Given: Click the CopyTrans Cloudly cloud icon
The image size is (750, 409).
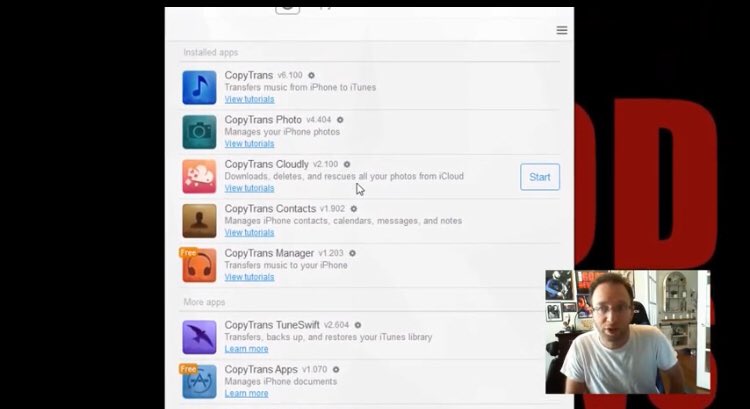Looking at the screenshot, I should click(199, 177).
